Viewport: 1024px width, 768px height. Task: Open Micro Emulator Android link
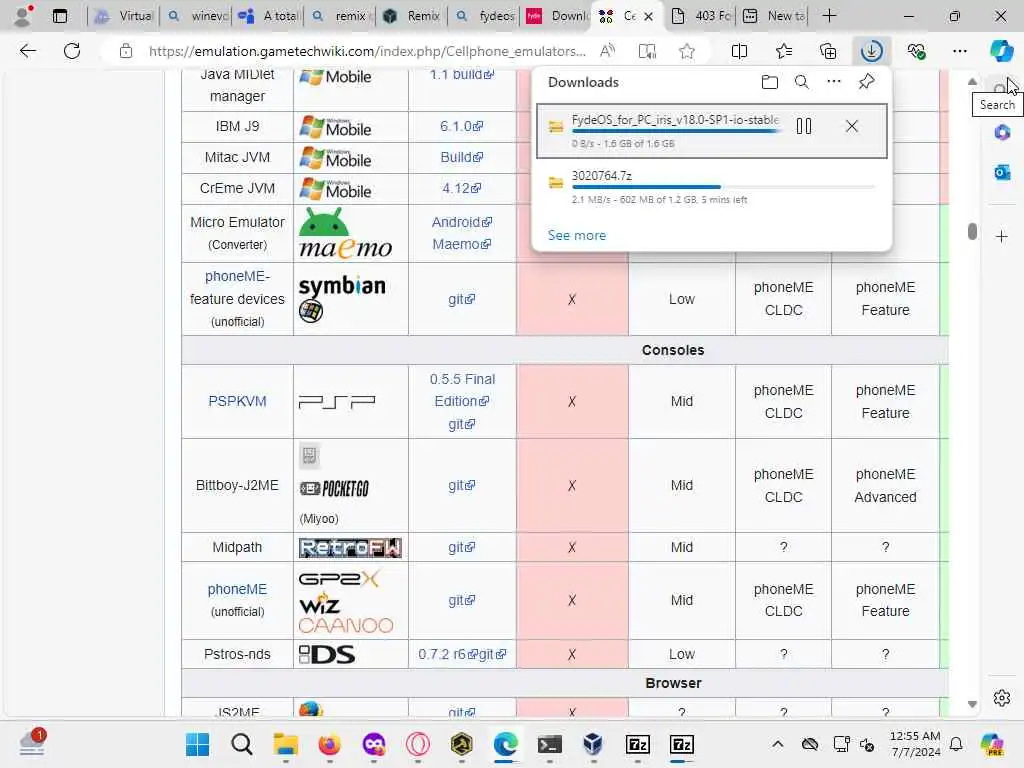[x=462, y=222]
